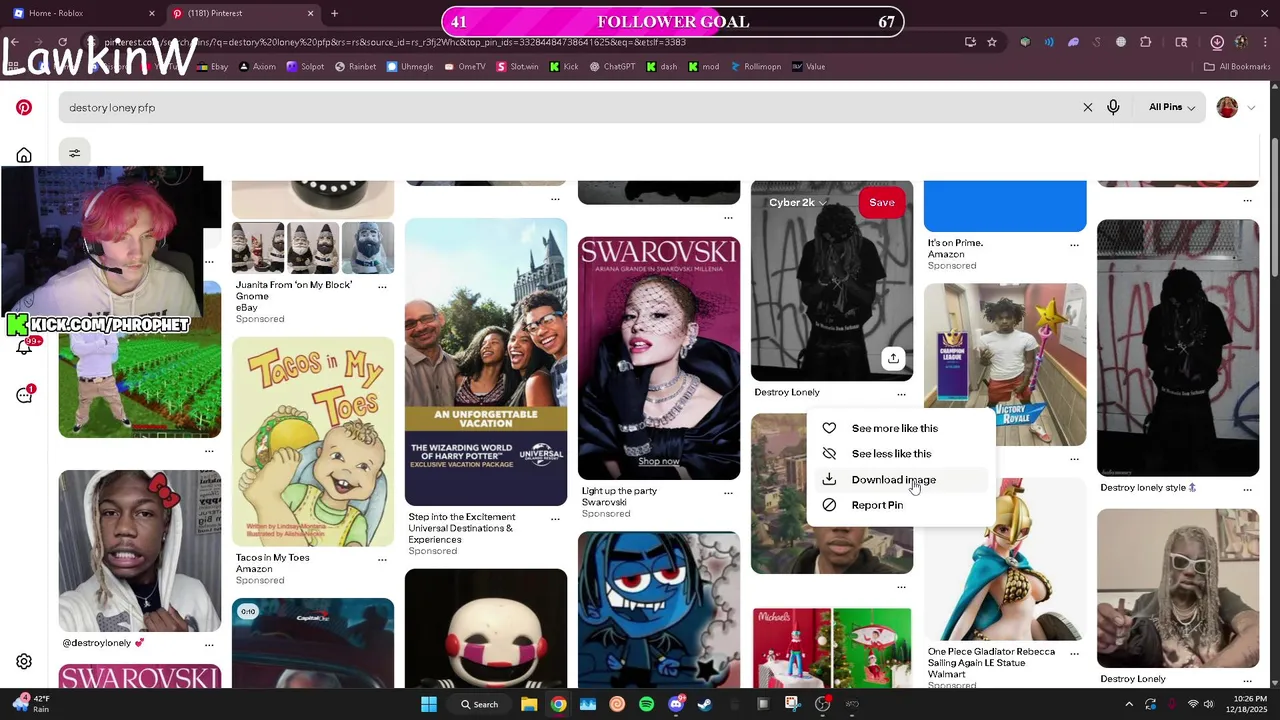Image resolution: width=1280 pixels, height=720 pixels.
Task: Open the Pinterest logo home link
Action: [x=24, y=107]
